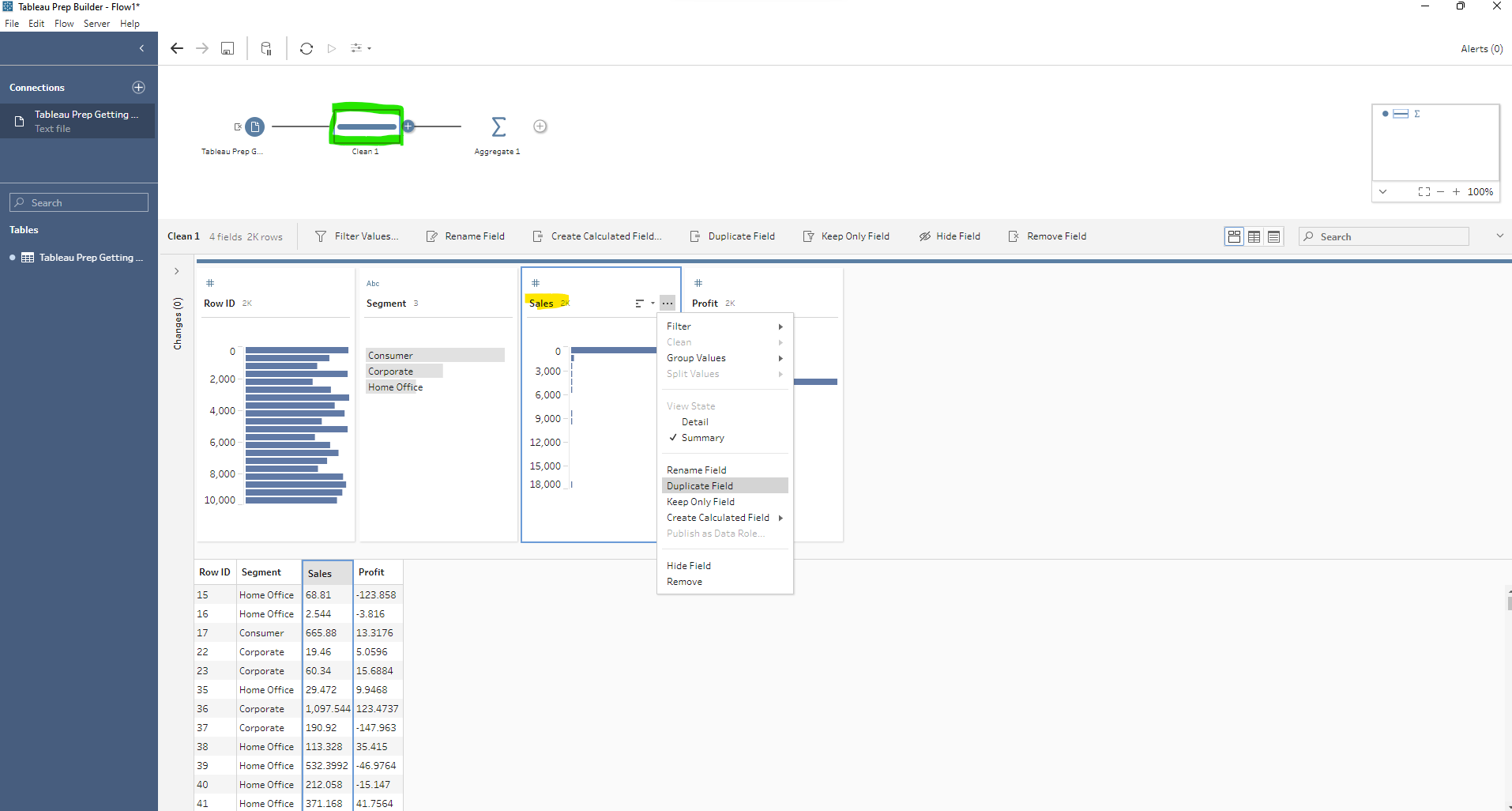The width and height of the screenshot is (1512, 811).
Task: Zoom in flow with plus button
Action: click(1456, 191)
